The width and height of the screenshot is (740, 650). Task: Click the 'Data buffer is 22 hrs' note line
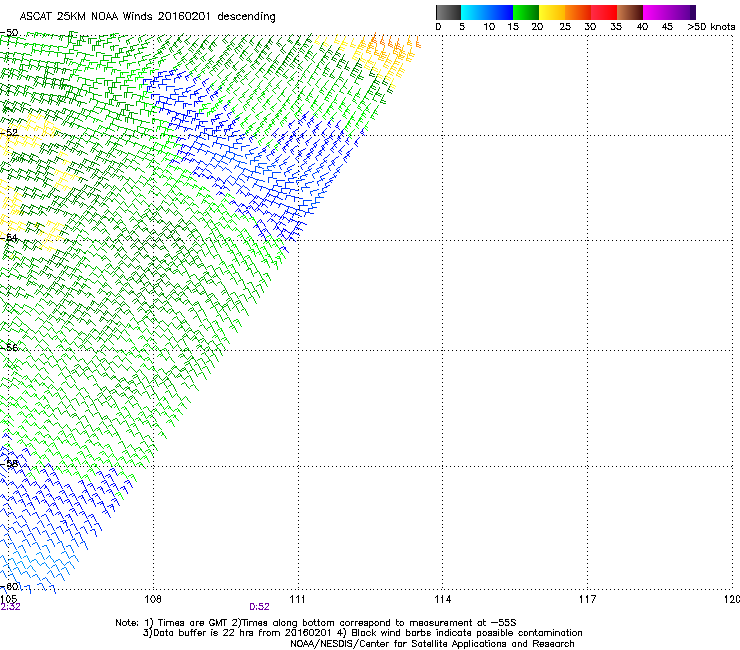(x=362, y=633)
